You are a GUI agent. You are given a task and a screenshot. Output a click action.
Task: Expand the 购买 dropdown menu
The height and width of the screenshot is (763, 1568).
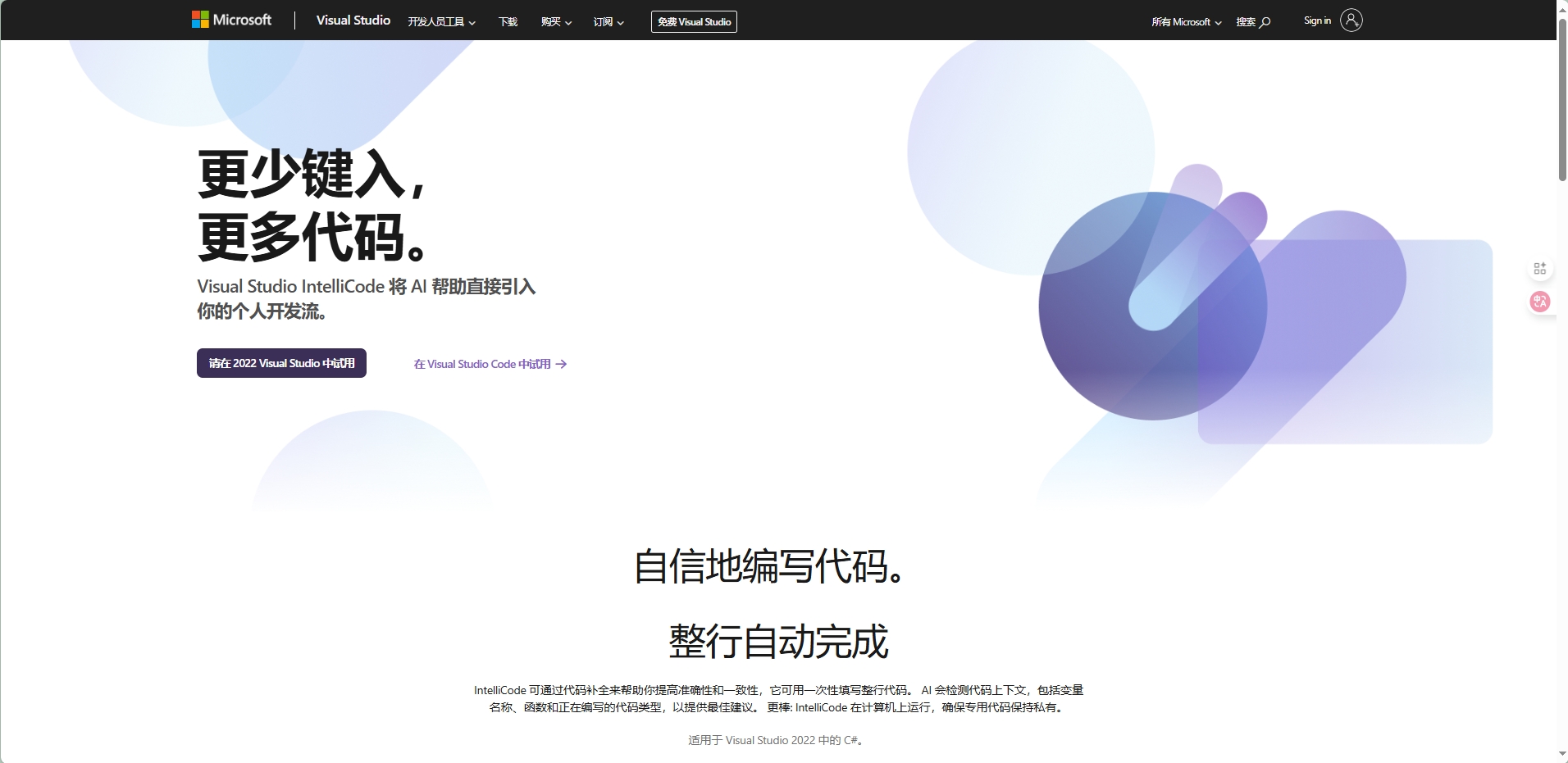pyautogui.click(x=556, y=22)
